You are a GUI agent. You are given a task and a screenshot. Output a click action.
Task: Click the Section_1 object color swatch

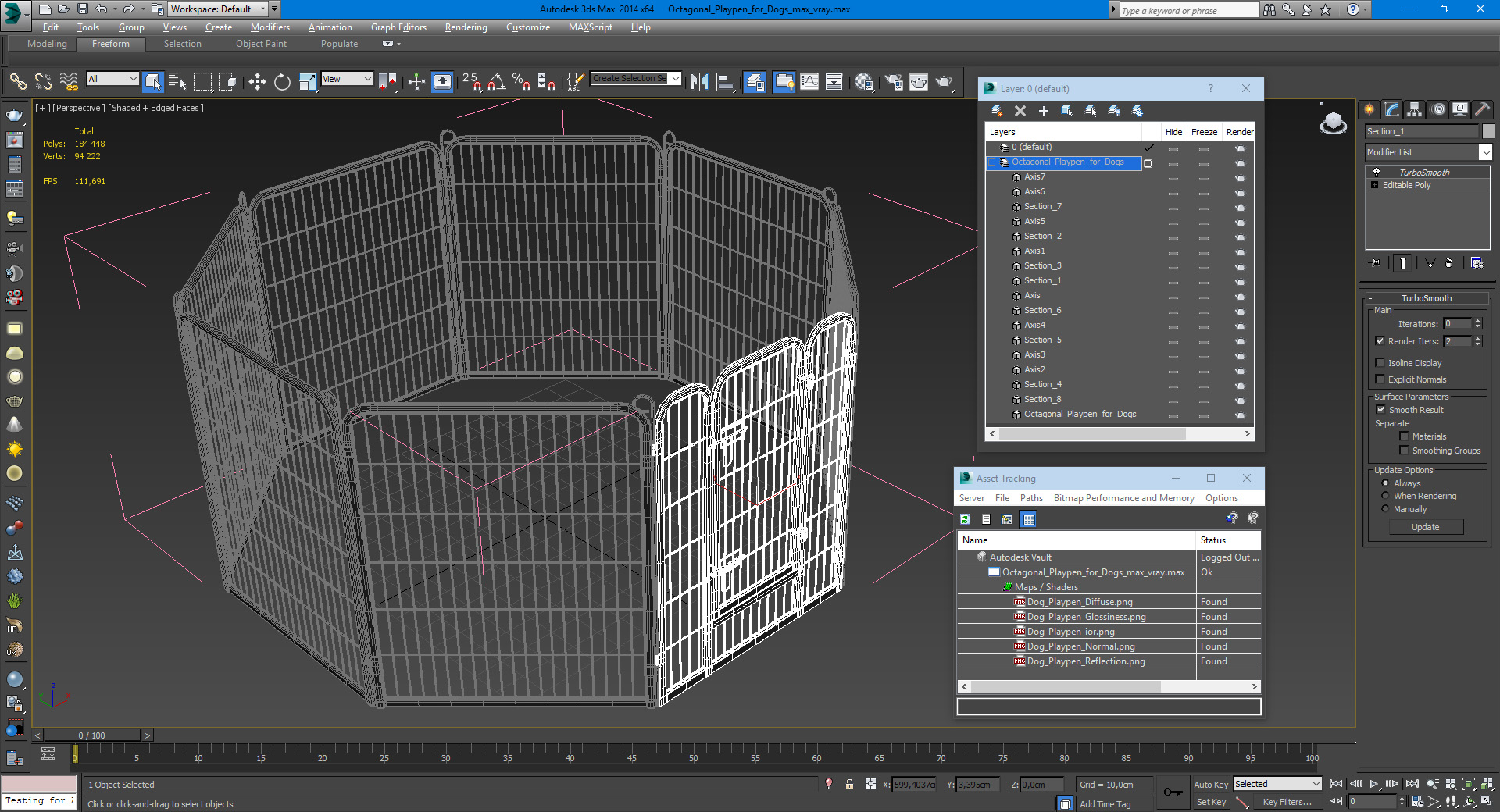pyautogui.click(x=1488, y=131)
